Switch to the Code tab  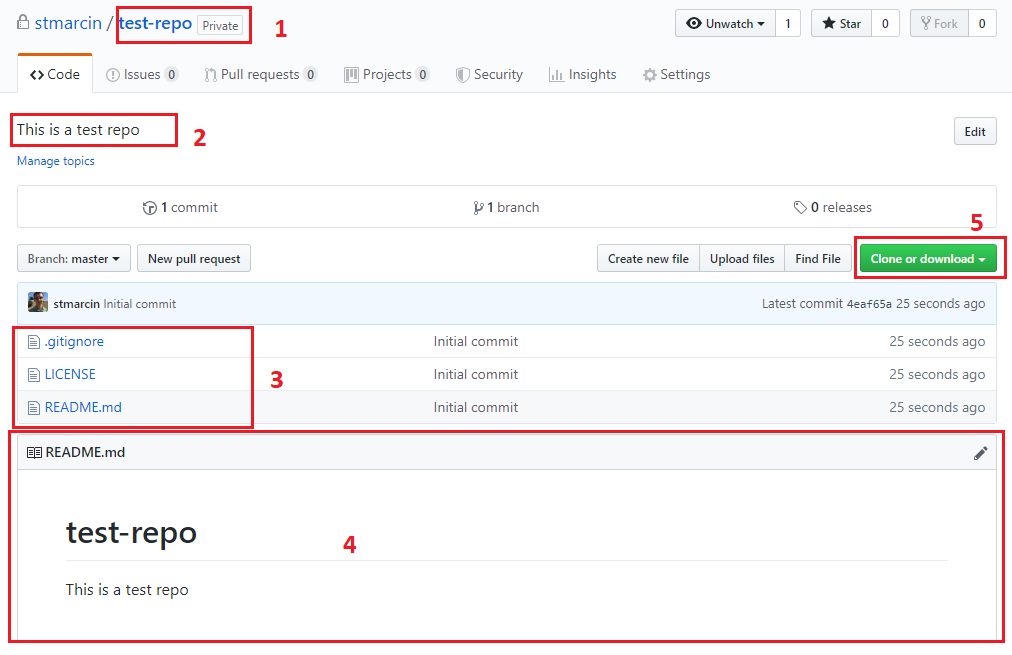pyautogui.click(x=55, y=74)
